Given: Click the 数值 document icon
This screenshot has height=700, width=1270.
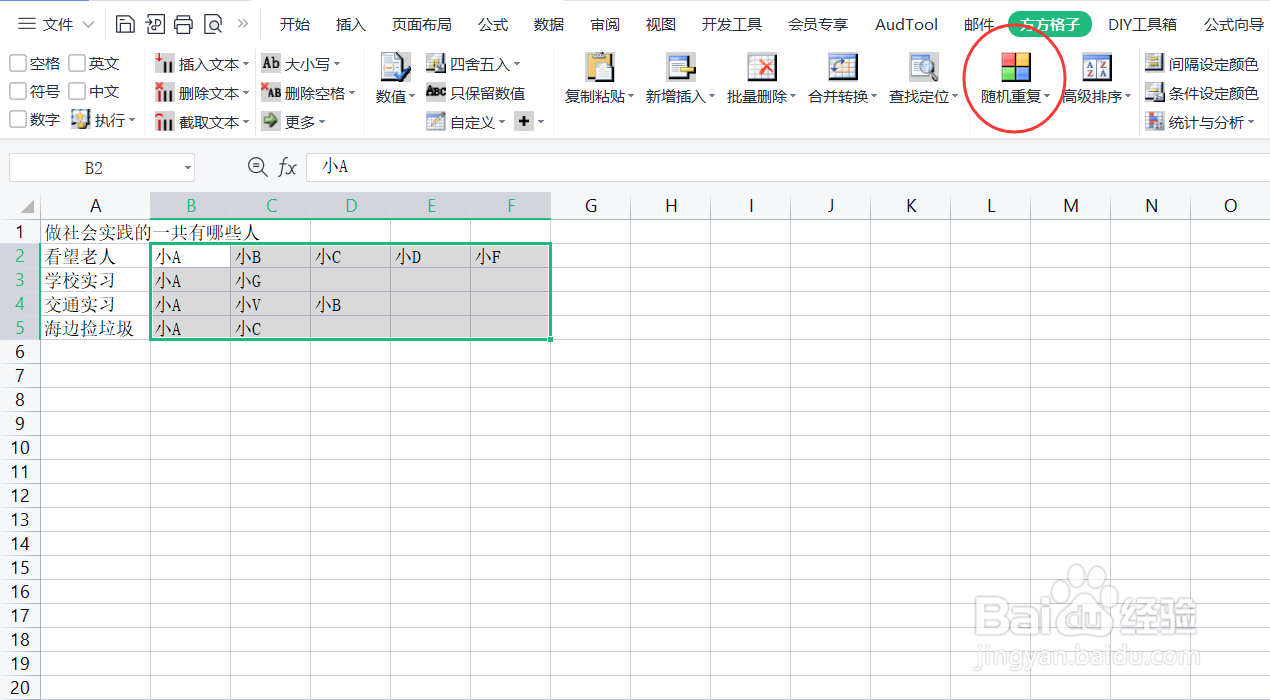Looking at the screenshot, I should [x=395, y=68].
